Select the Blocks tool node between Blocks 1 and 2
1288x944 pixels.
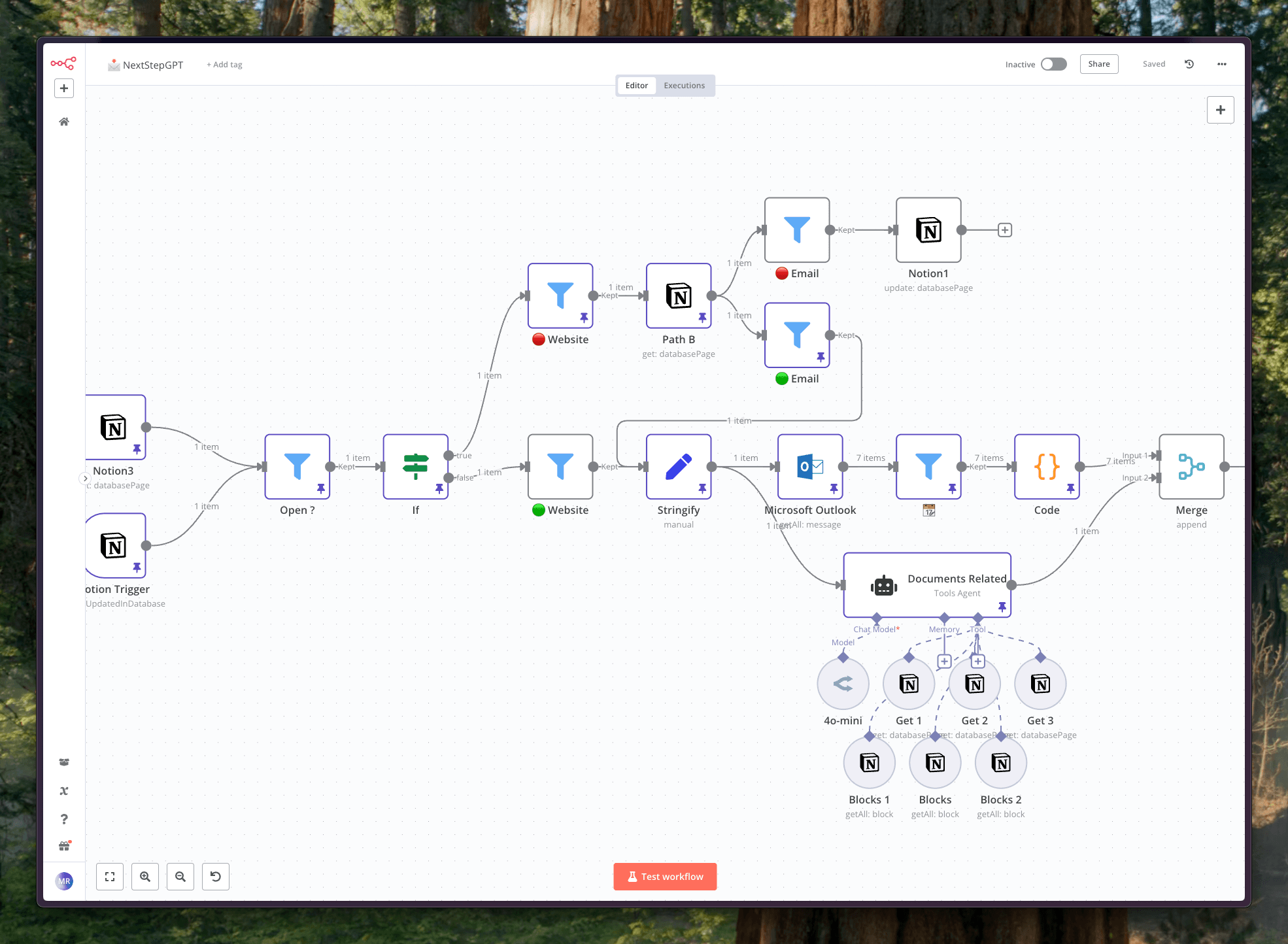[x=936, y=763]
